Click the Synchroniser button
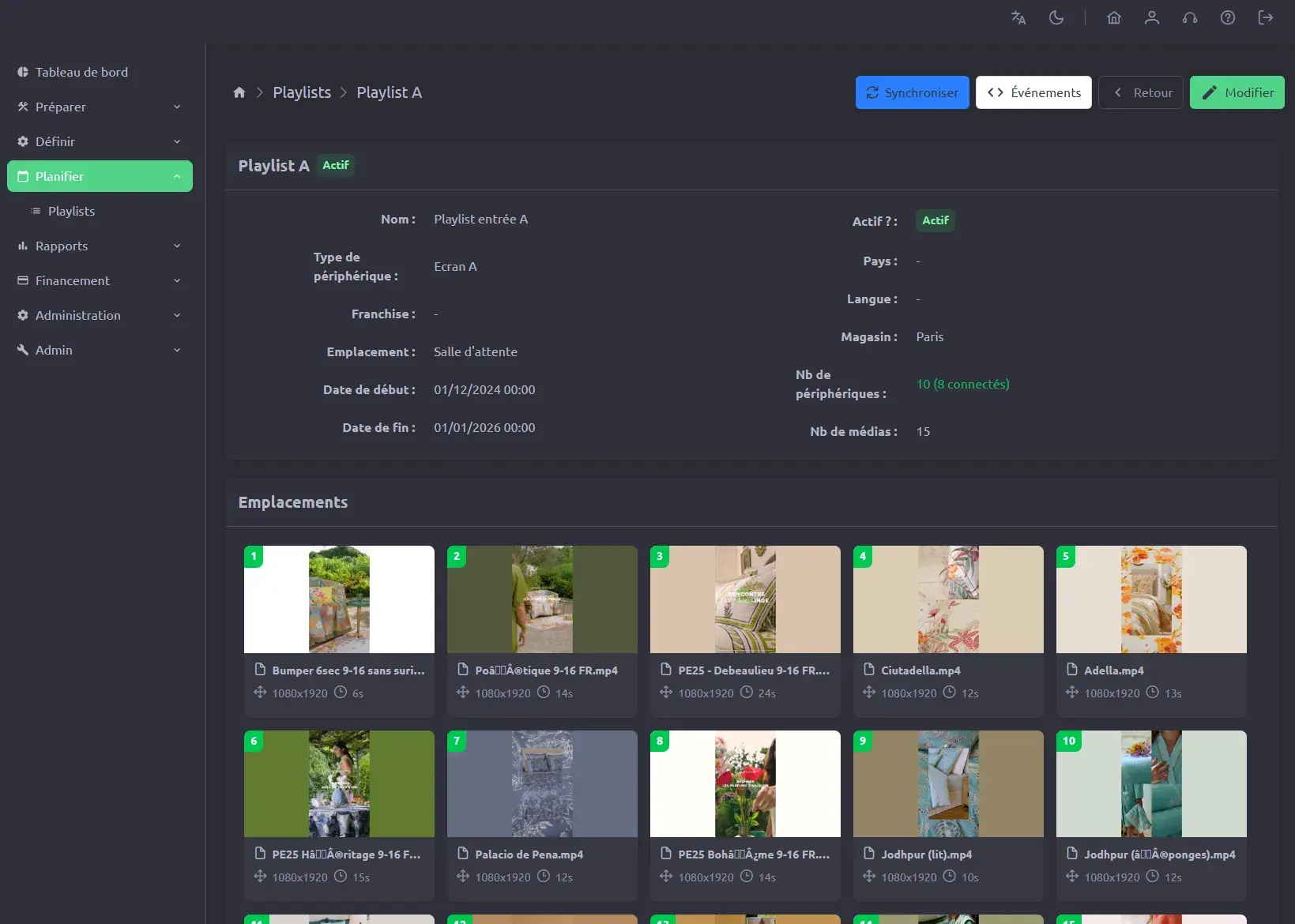 tap(912, 92)
